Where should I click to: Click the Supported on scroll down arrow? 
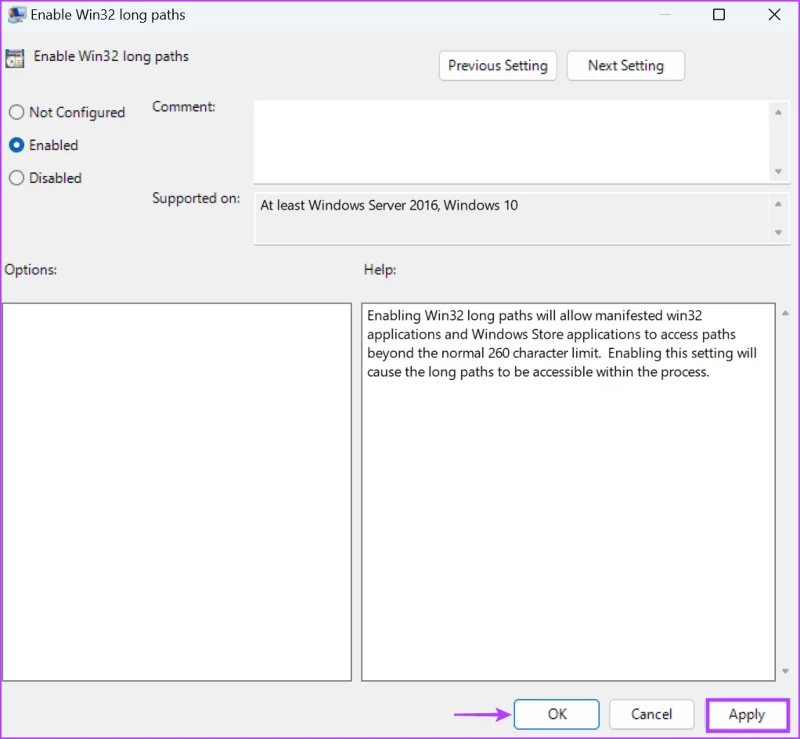pos(778,233)
